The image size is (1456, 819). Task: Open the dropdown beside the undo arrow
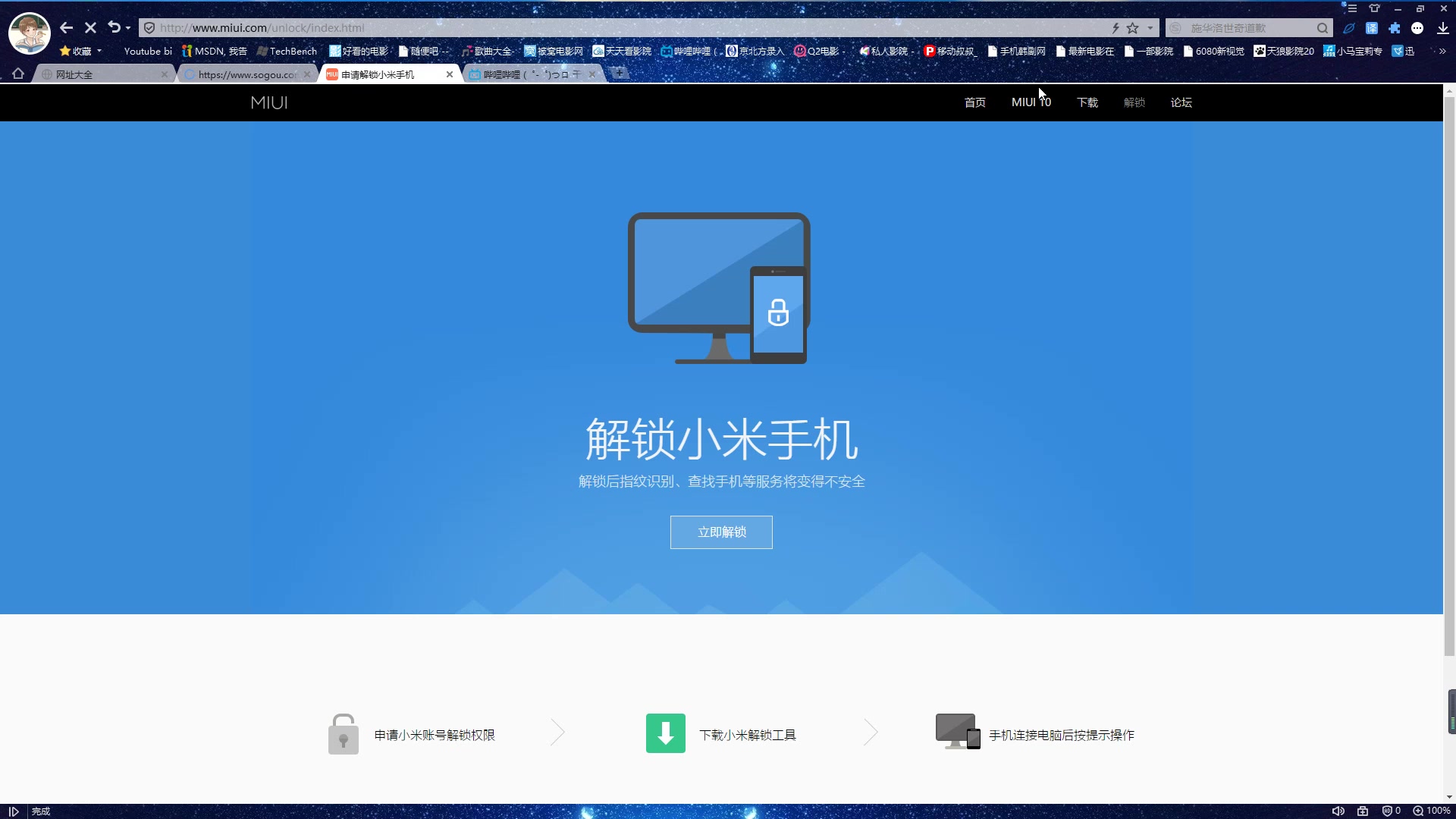tap(128, 28)
